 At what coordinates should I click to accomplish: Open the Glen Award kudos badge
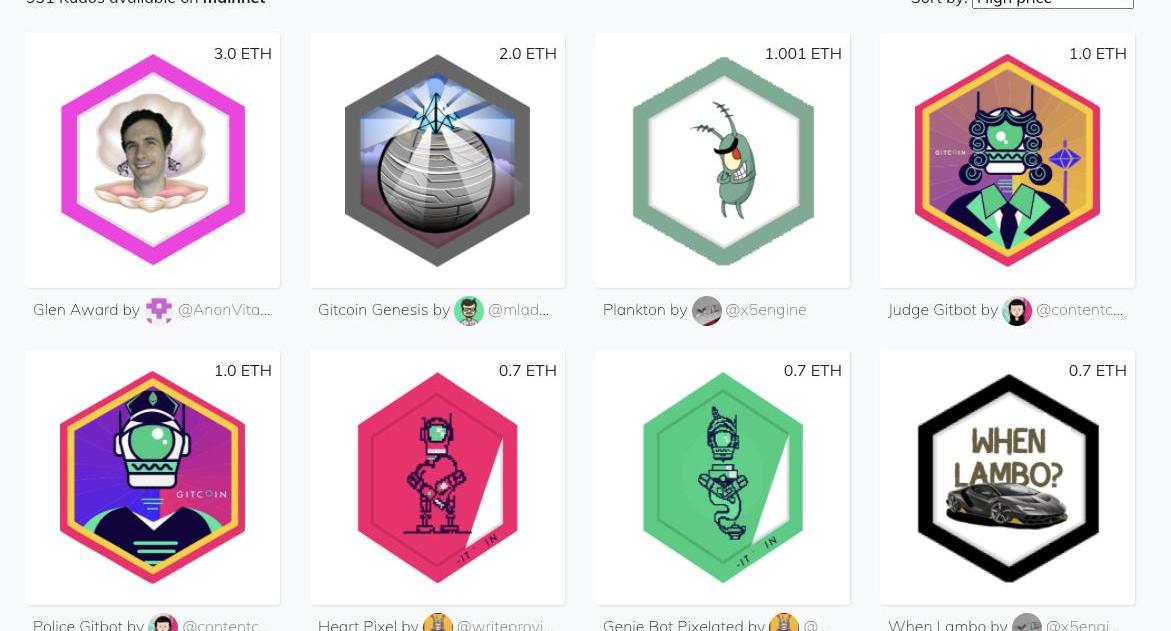pos(153,160)
